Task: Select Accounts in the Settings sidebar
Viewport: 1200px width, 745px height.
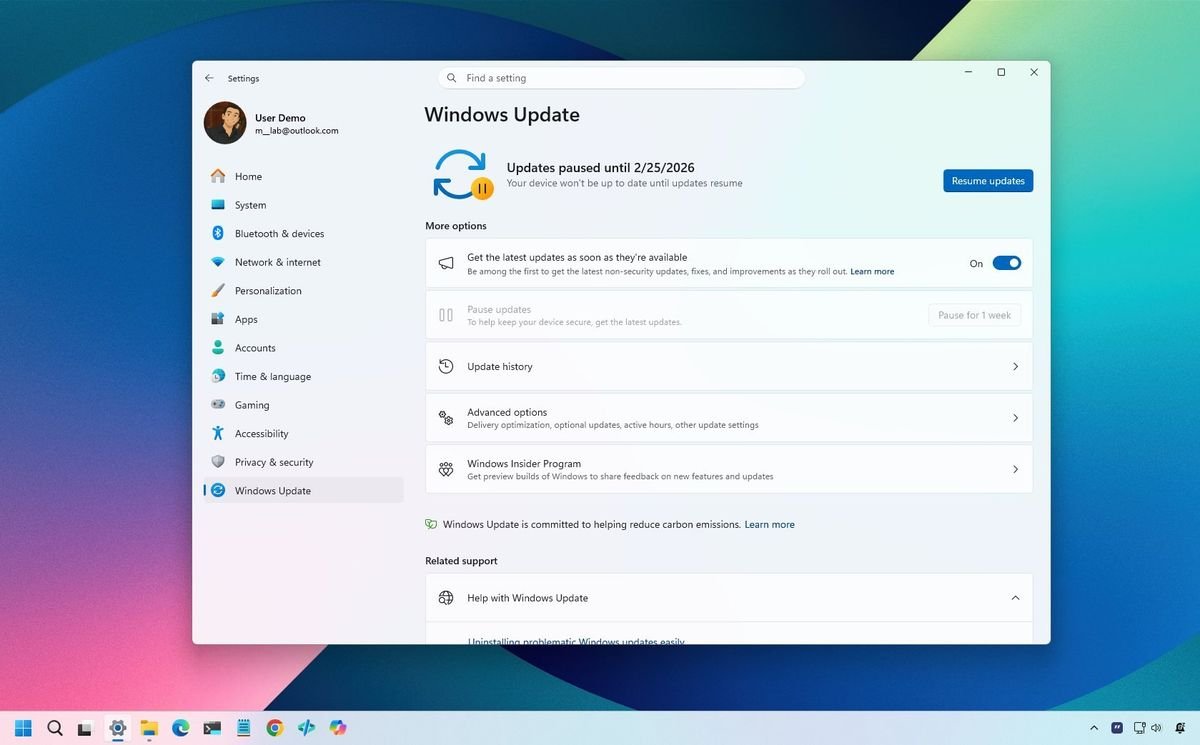Action: (x=253, y=347)
